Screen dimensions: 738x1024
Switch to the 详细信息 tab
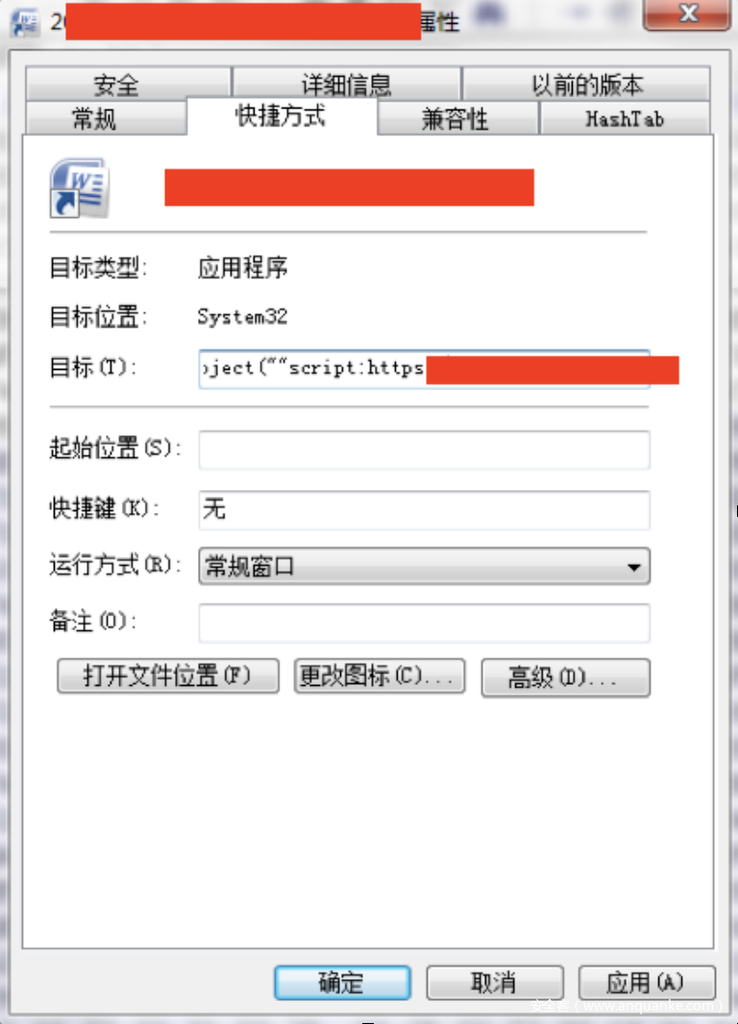347,84
